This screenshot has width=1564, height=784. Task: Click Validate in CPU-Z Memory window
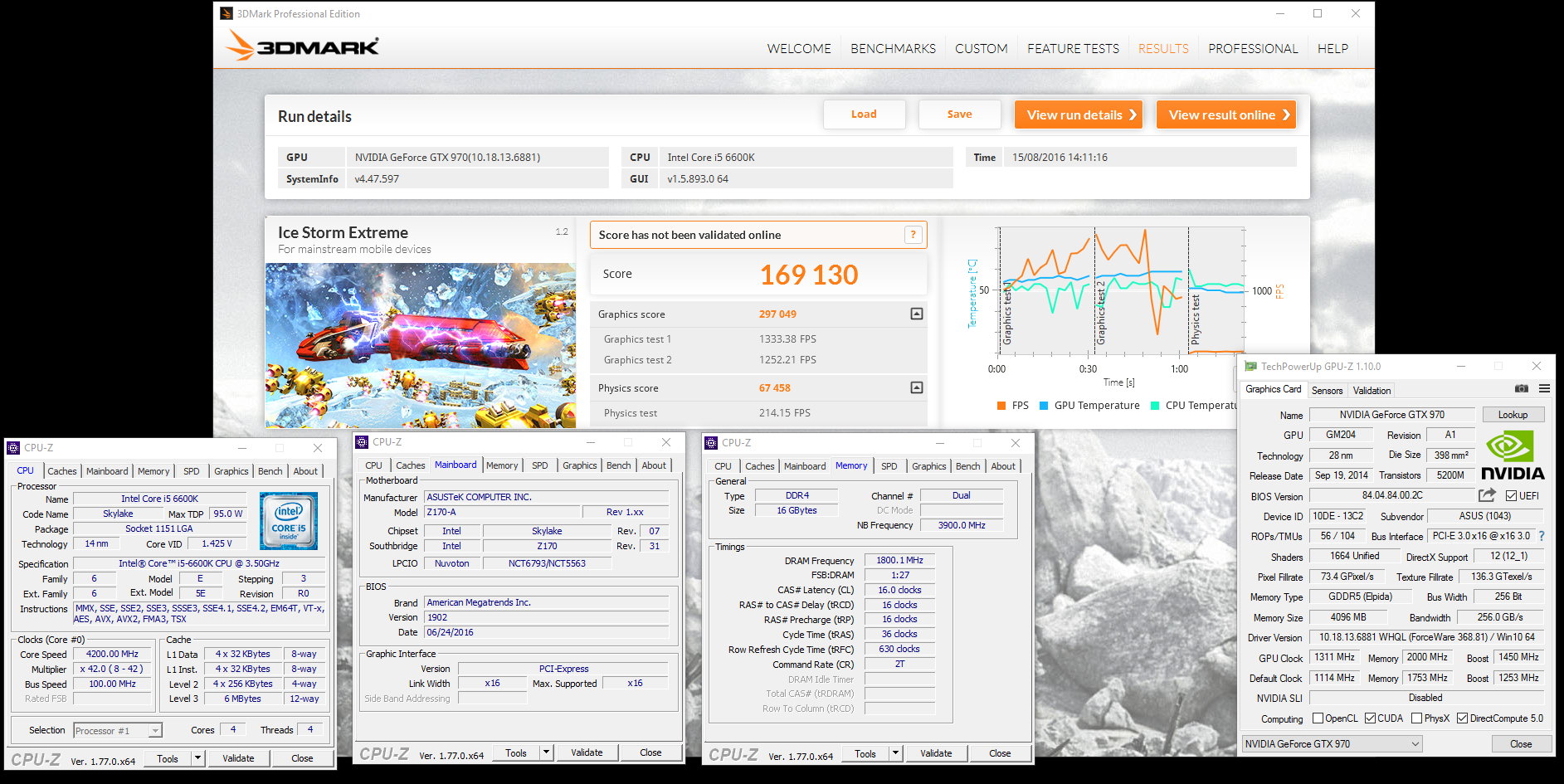[936, 753]
